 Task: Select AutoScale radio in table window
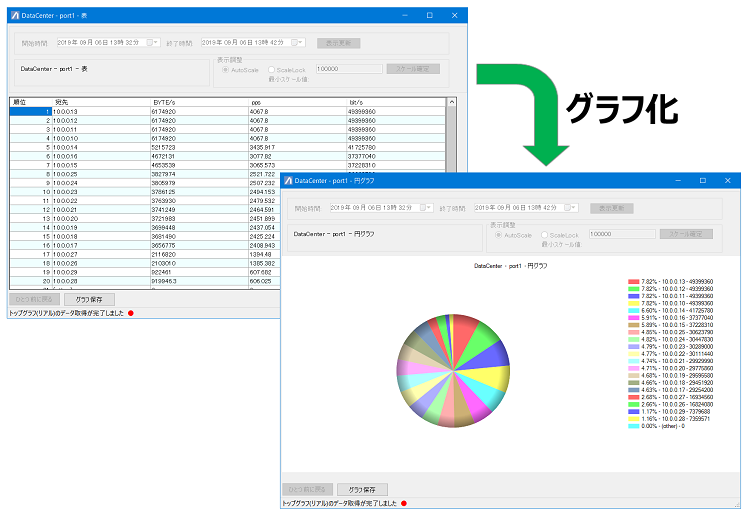pos(225,70)
